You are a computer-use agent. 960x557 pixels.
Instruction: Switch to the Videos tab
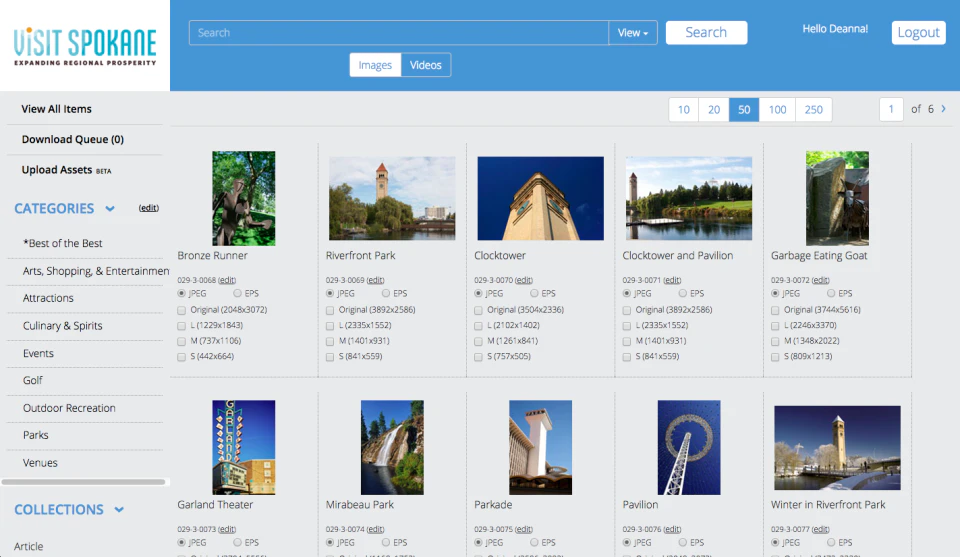(x=426, y=65)
